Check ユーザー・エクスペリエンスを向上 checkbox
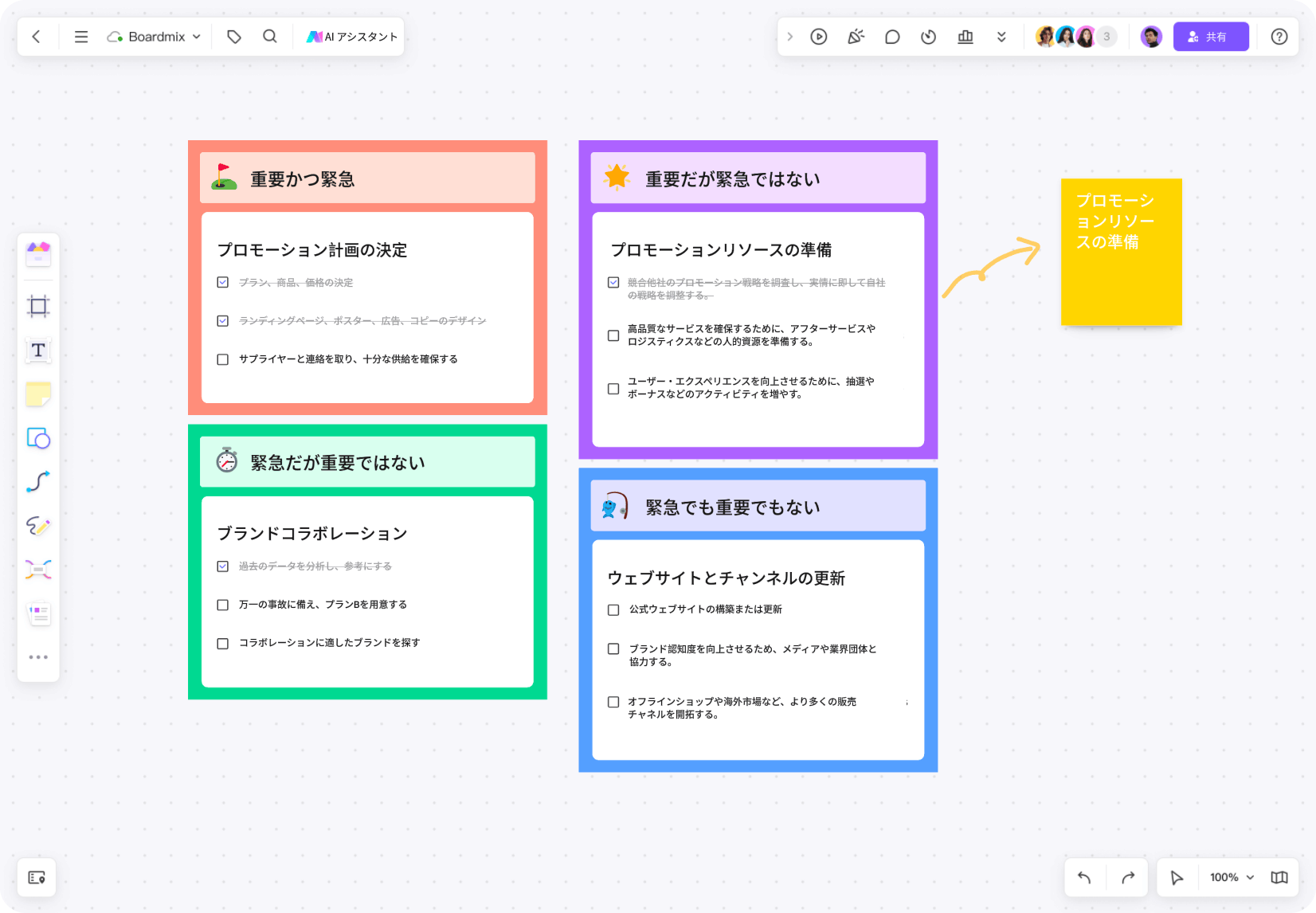 tap(613, 389)
